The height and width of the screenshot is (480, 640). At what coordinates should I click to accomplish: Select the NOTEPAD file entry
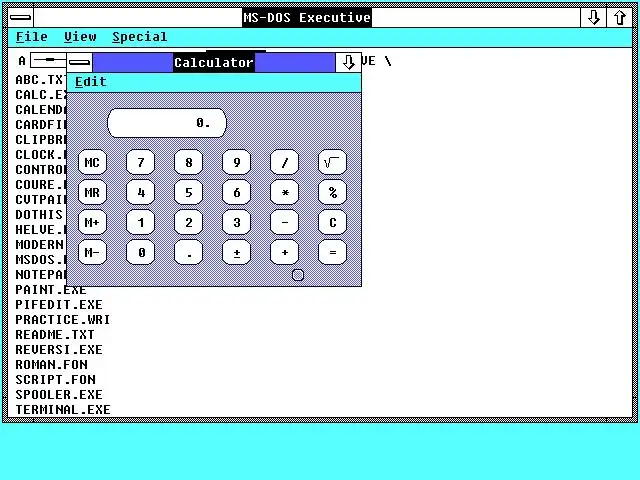[x=40, y=275]
